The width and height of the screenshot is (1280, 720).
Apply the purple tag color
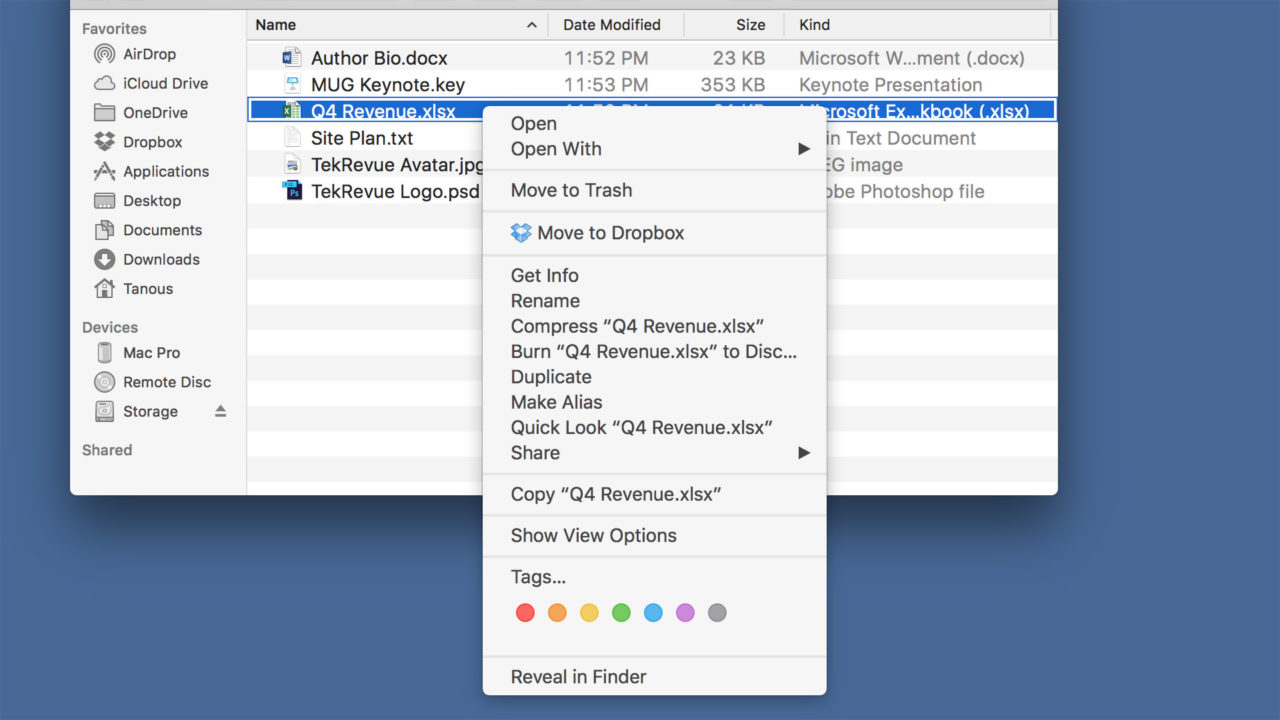[x=685, y=613]
